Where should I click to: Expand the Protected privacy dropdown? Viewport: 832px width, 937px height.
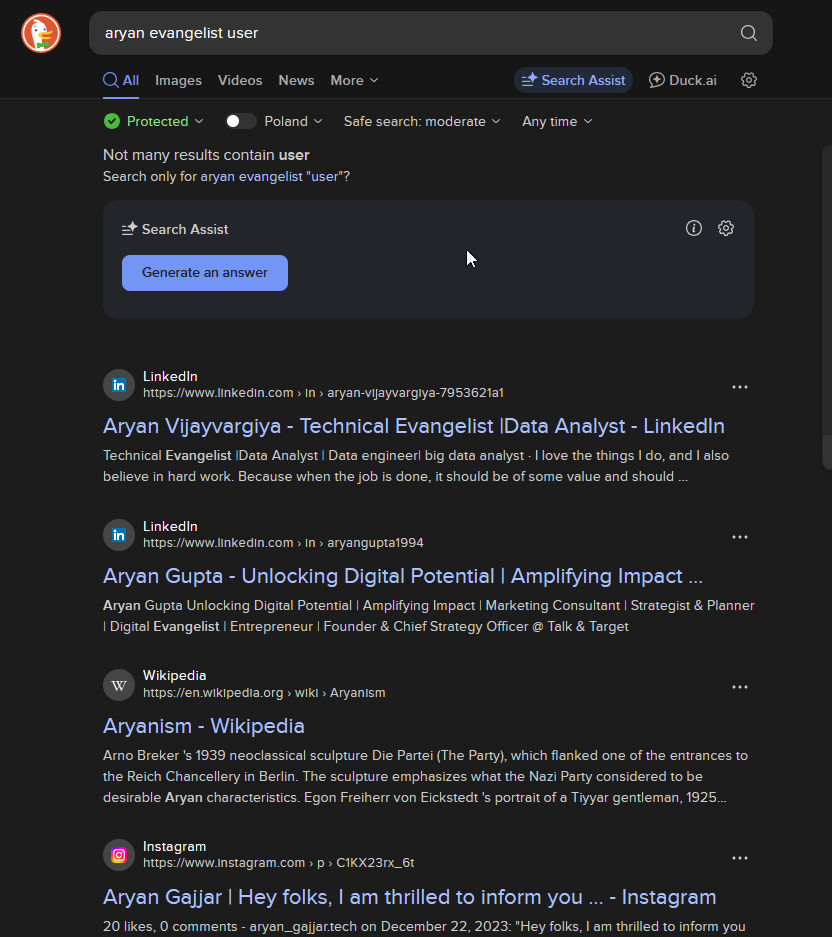point(154,121)
